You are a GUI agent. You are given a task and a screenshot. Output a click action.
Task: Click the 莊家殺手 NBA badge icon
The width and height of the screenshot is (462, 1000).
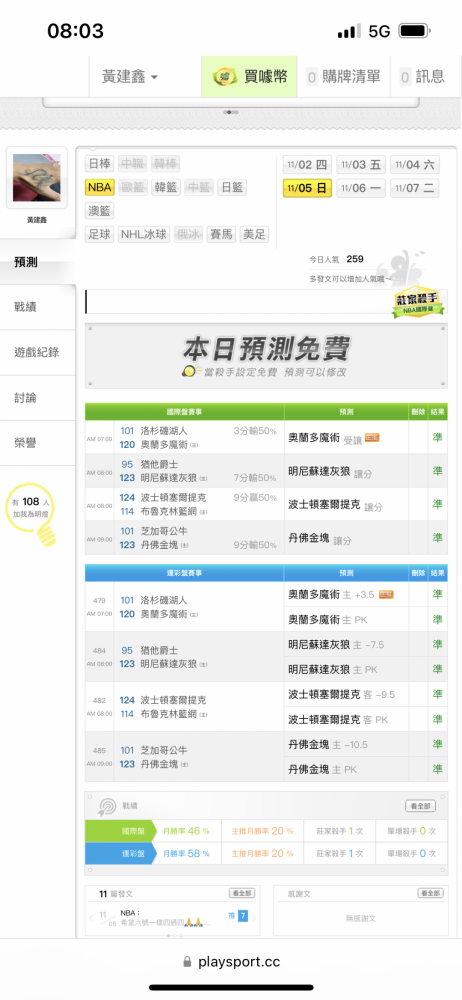[418, 304]
